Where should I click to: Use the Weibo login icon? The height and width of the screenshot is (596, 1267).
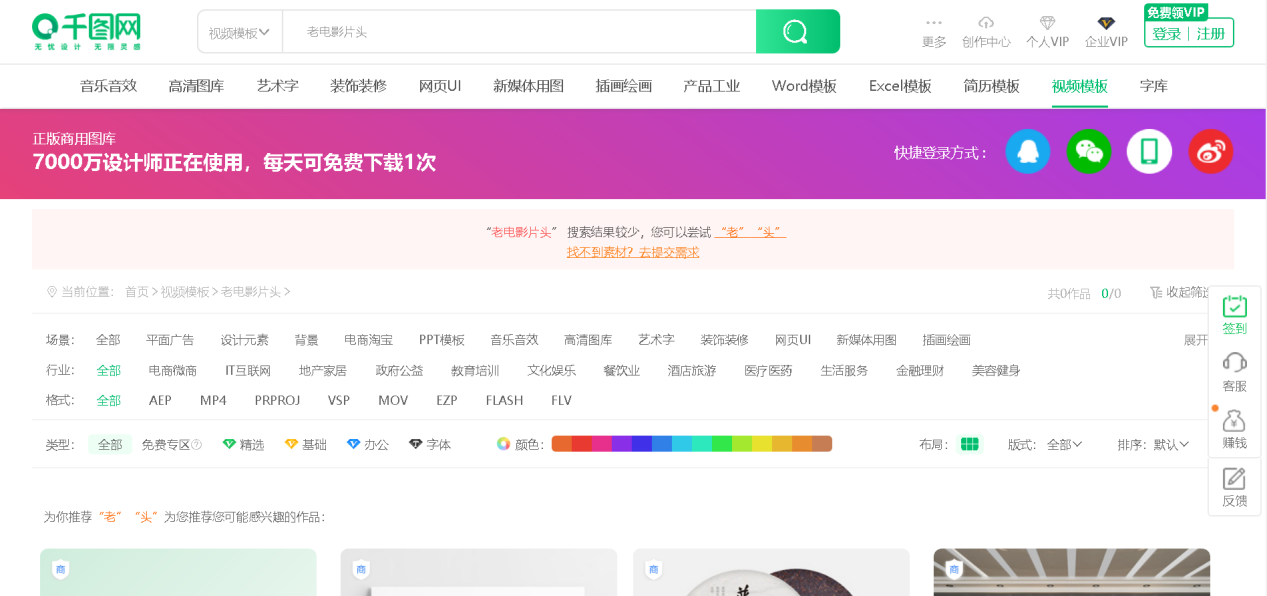[x=1210, y=151]
